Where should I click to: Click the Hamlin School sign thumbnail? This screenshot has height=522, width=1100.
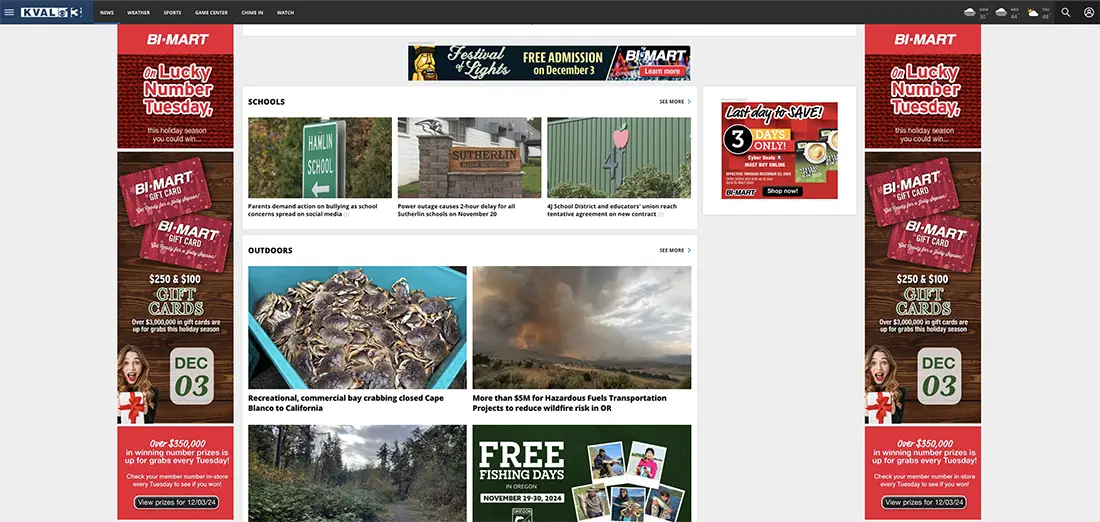(x=320, y=158)
